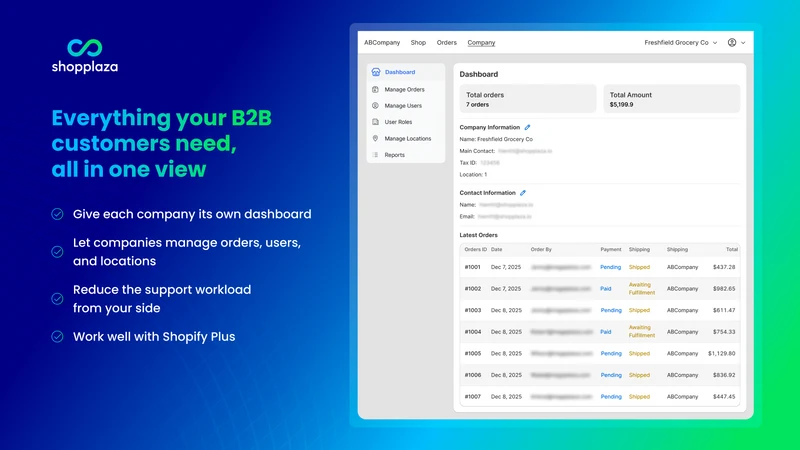
Task: Click checkmark icon beside Shopify Plus bullet
Action: pyautogui.click(x=57, y=336)
